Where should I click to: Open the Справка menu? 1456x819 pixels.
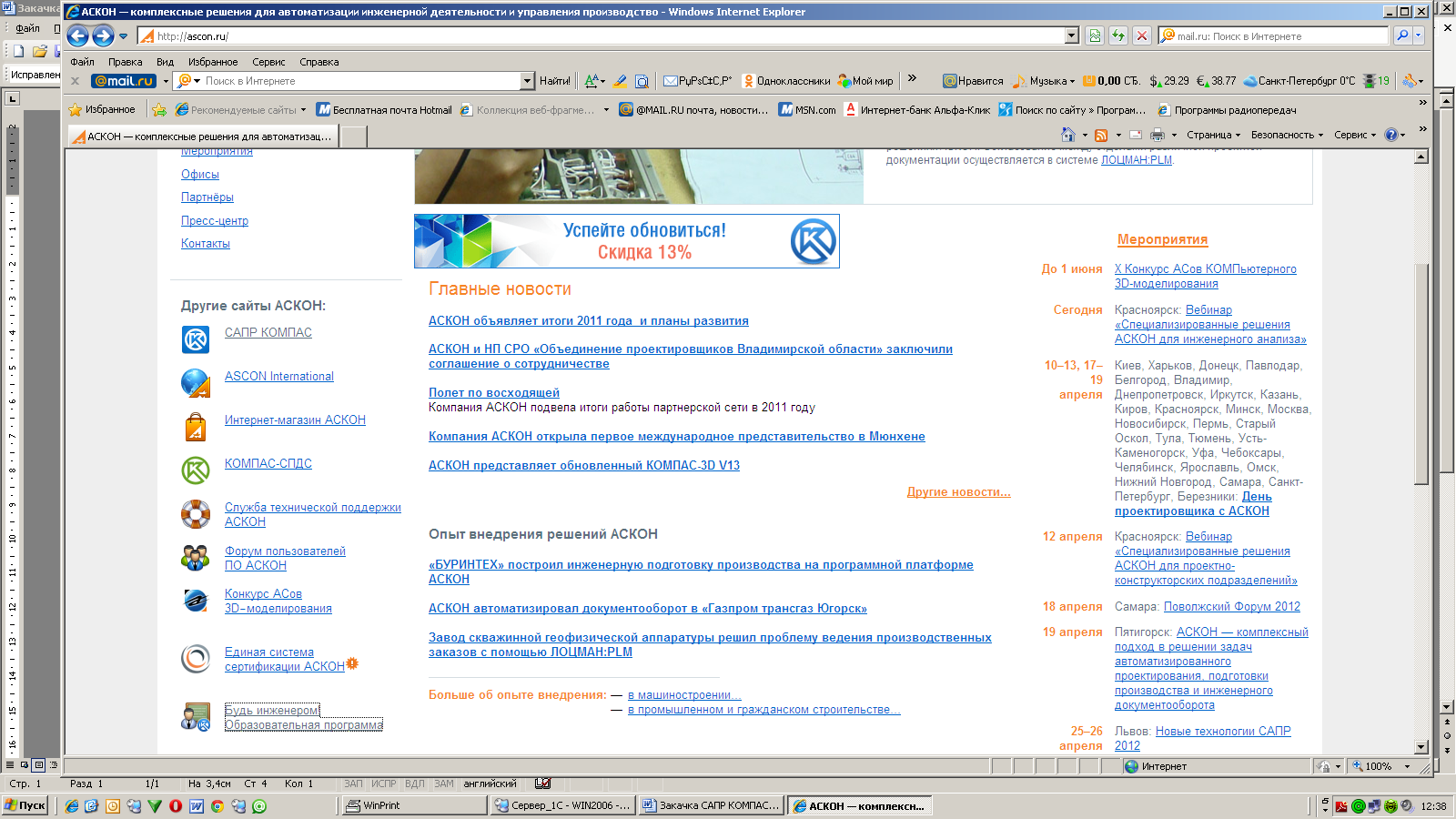point(319,62)
